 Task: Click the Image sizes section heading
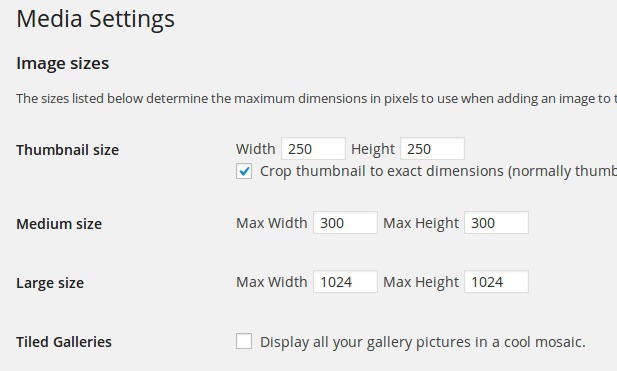[63, 63]
